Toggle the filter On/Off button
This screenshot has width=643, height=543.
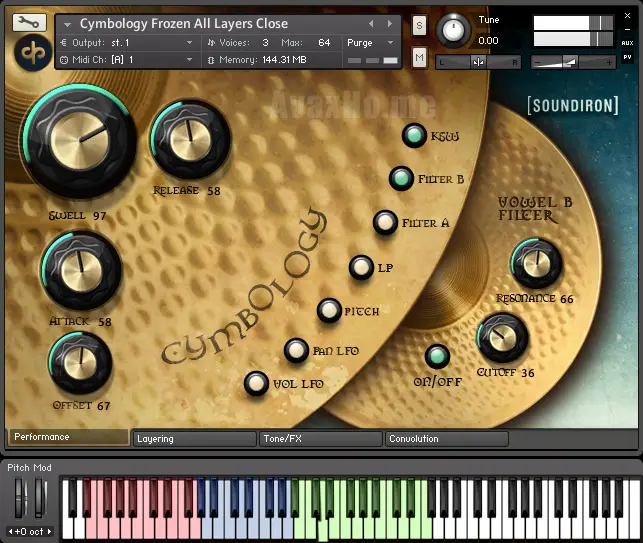pyautogui.click(x=437, y=356)
